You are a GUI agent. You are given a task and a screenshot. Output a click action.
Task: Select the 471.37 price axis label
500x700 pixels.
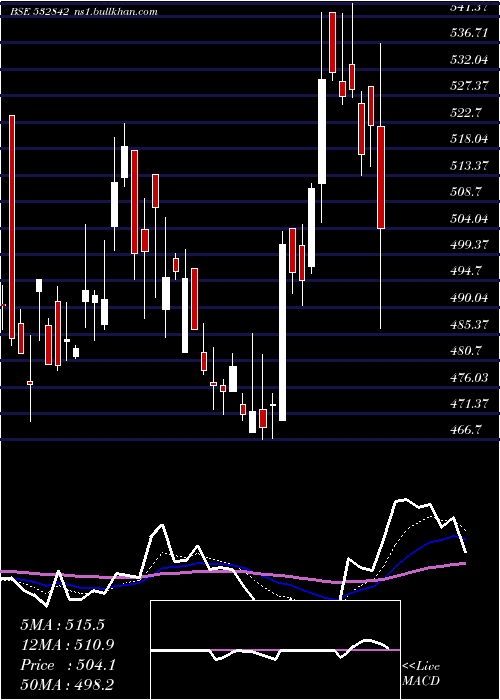[x=469, y=404]
